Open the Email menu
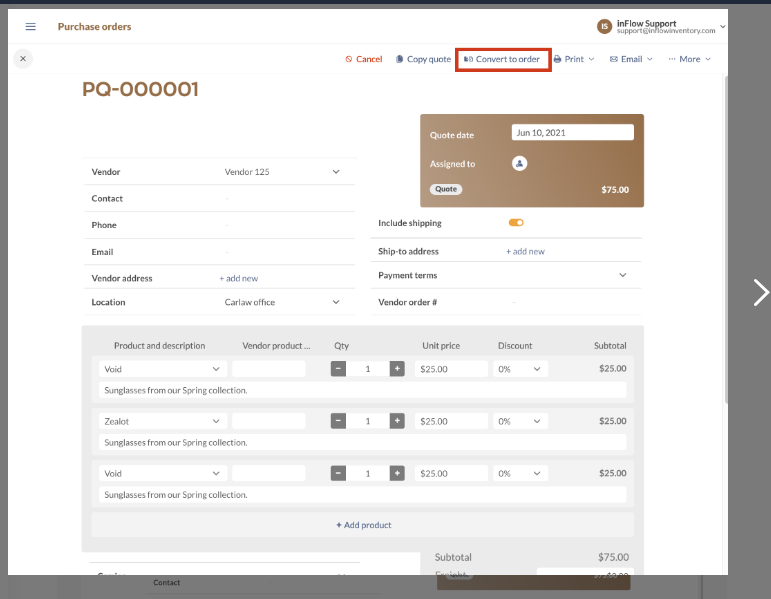This screenshot has width=771, height=599. pyautogui.click(x=631, y=59)
